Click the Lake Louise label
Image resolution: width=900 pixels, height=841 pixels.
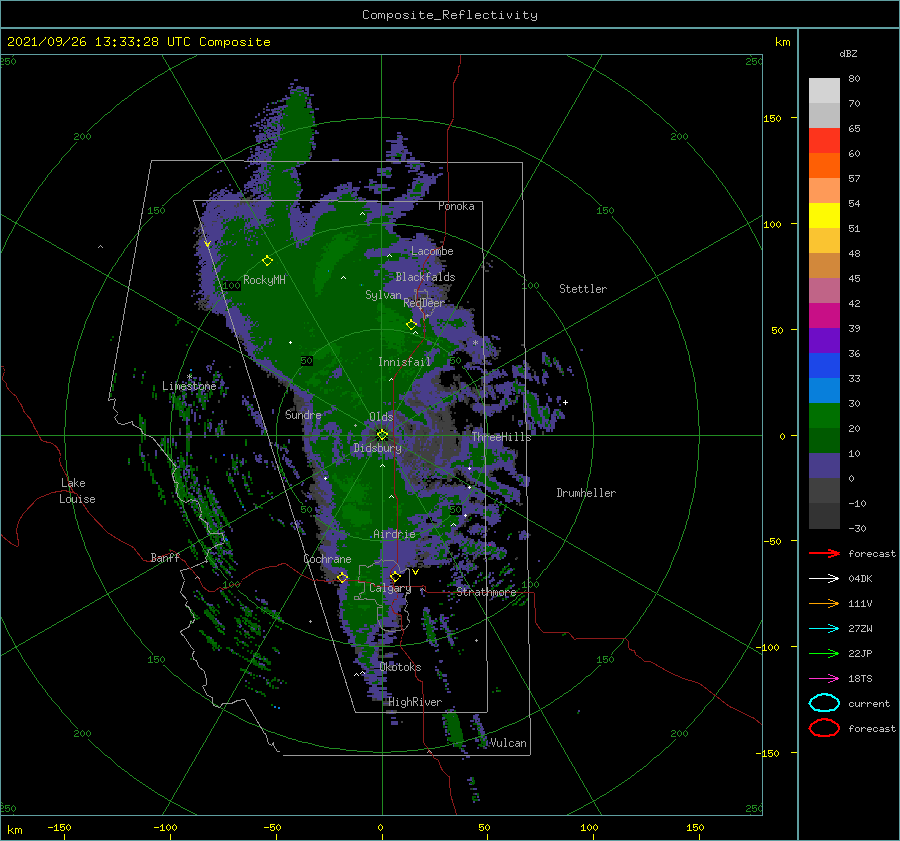[78, 491]
